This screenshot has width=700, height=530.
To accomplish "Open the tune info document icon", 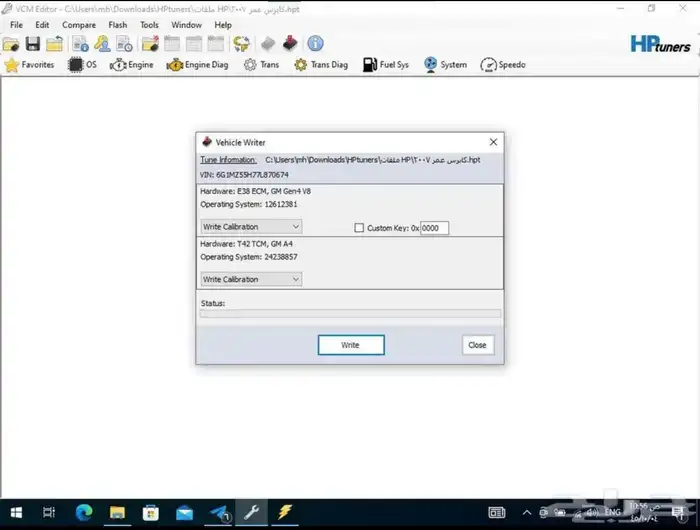I will [80, 44].
